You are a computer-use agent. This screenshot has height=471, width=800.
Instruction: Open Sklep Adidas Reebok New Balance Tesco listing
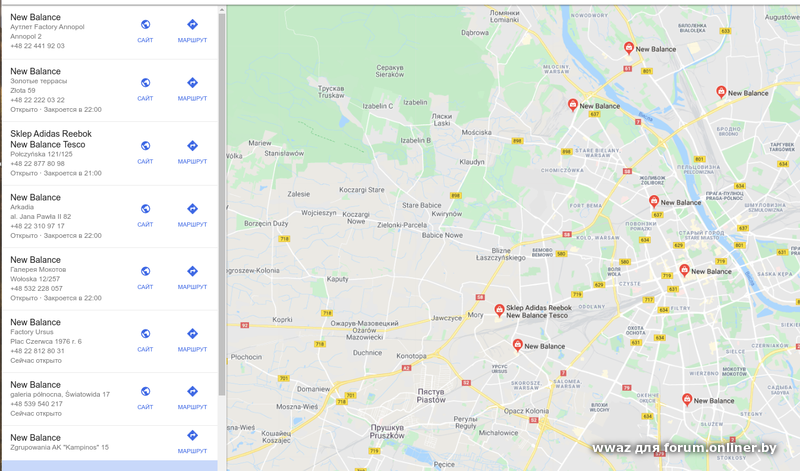click(x=110, y=154)
